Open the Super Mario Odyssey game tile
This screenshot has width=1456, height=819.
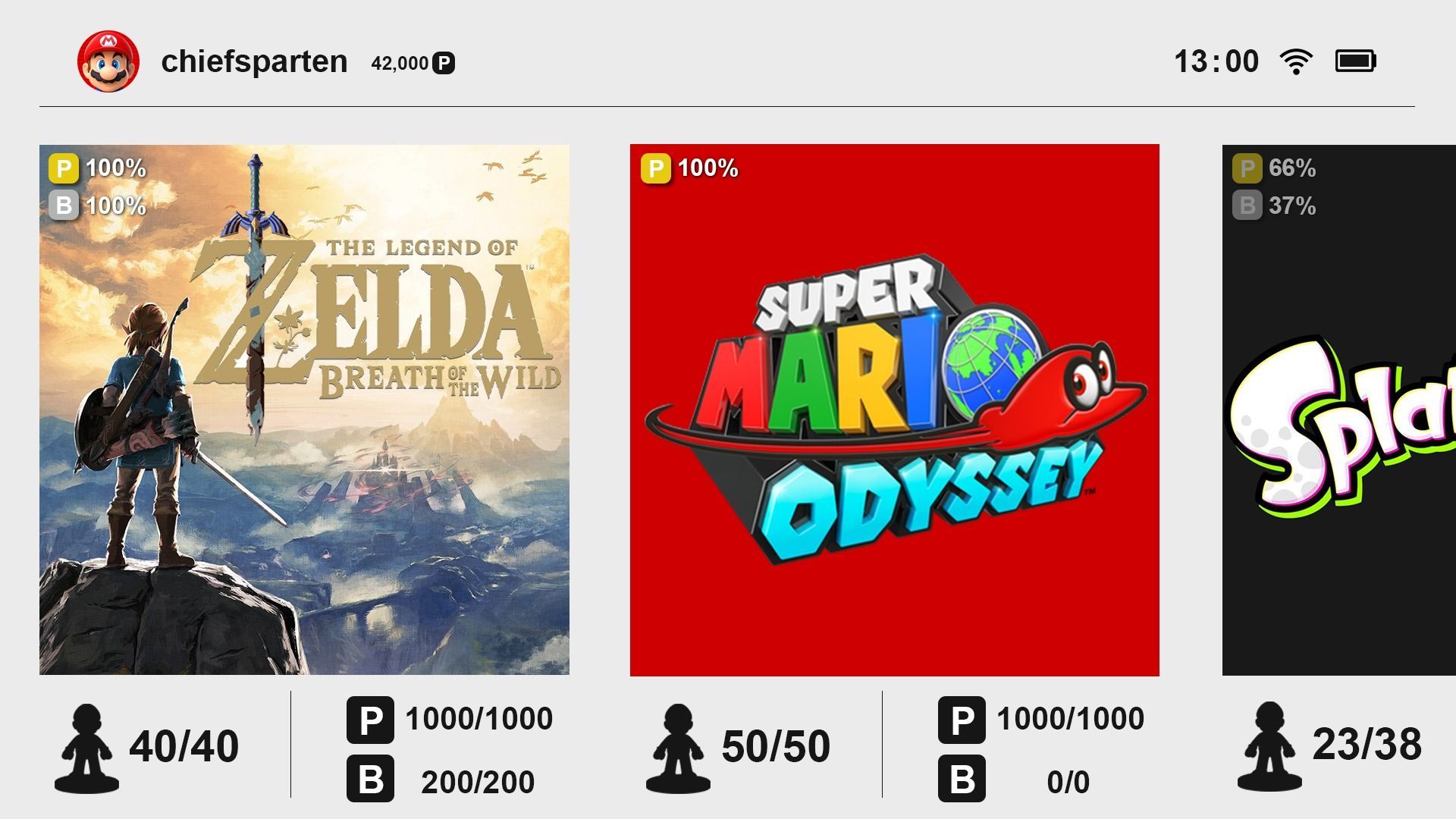click(x=895, y=409)
